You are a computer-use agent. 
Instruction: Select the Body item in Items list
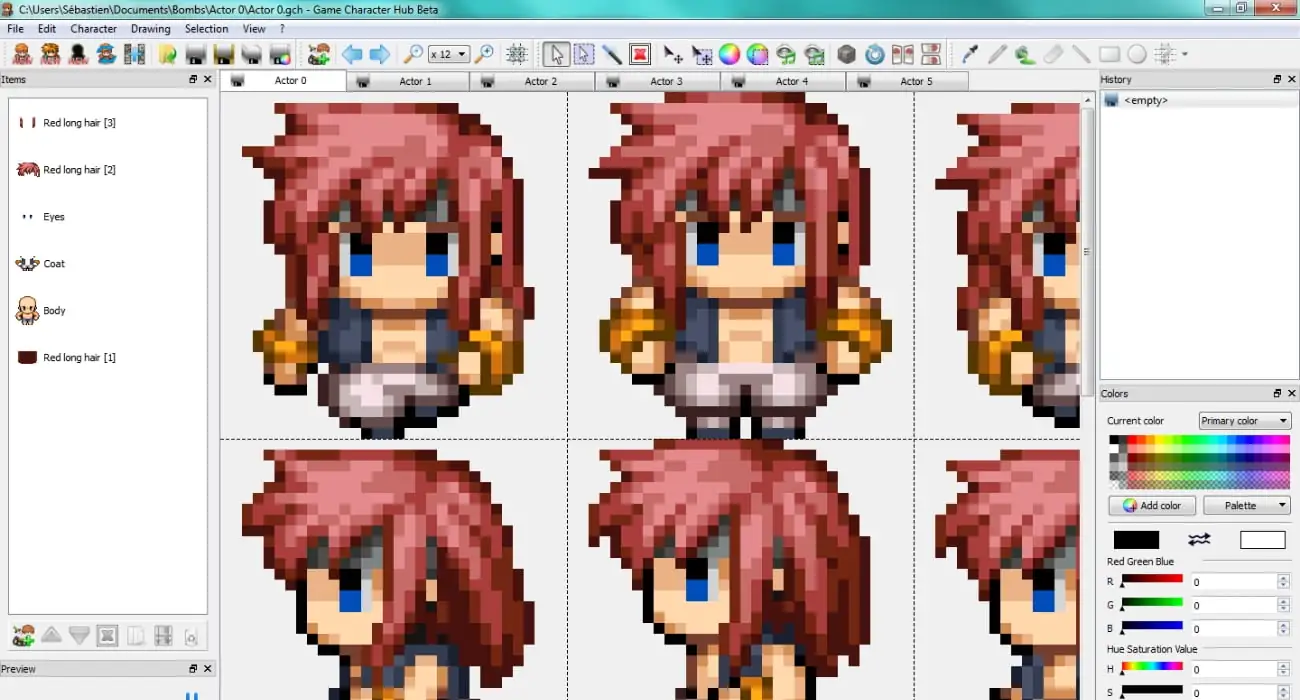click(x=41, y=311)
